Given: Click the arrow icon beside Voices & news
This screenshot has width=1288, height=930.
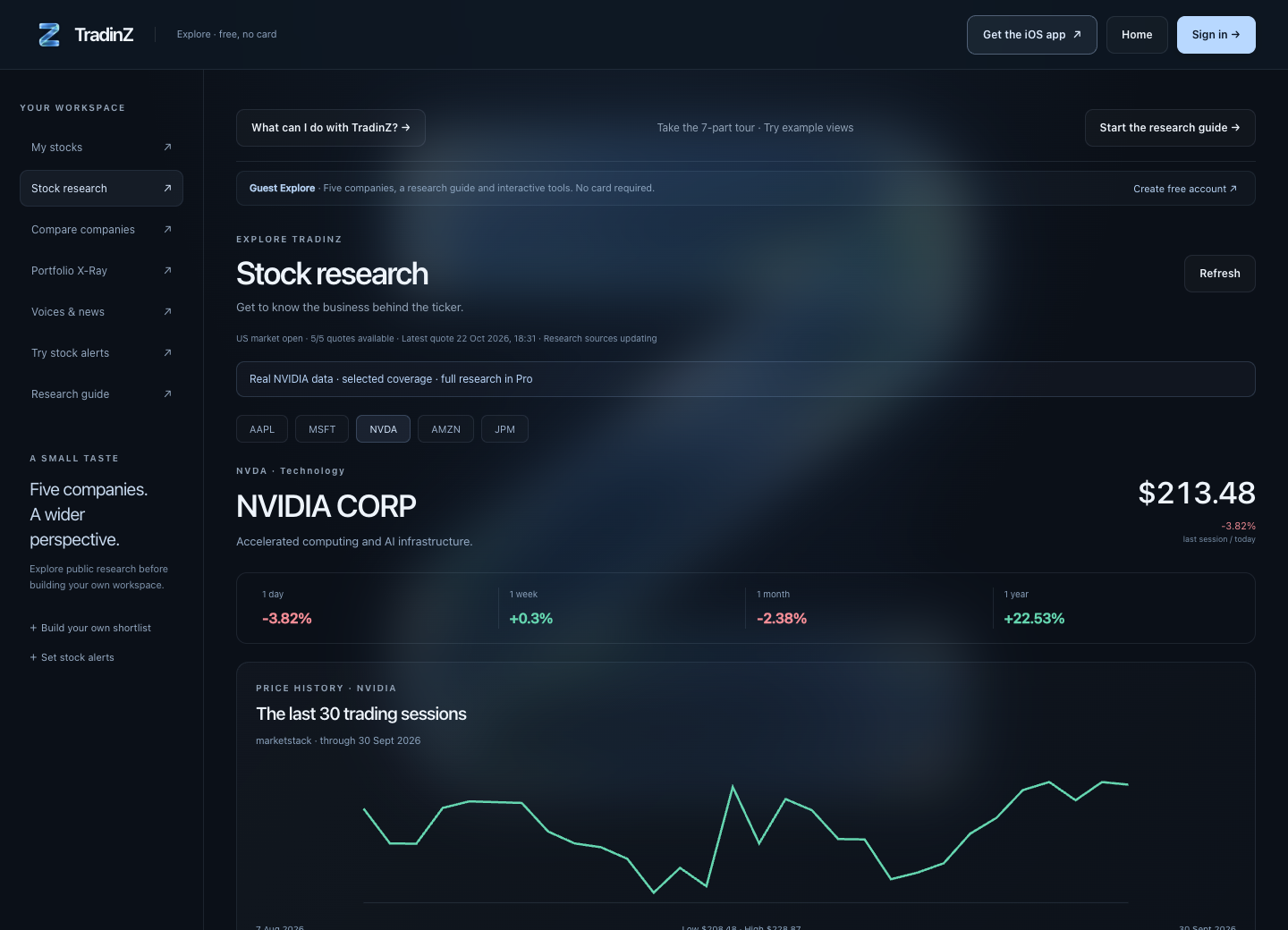Looking at the screenshot, I should [x=167, y=312].
